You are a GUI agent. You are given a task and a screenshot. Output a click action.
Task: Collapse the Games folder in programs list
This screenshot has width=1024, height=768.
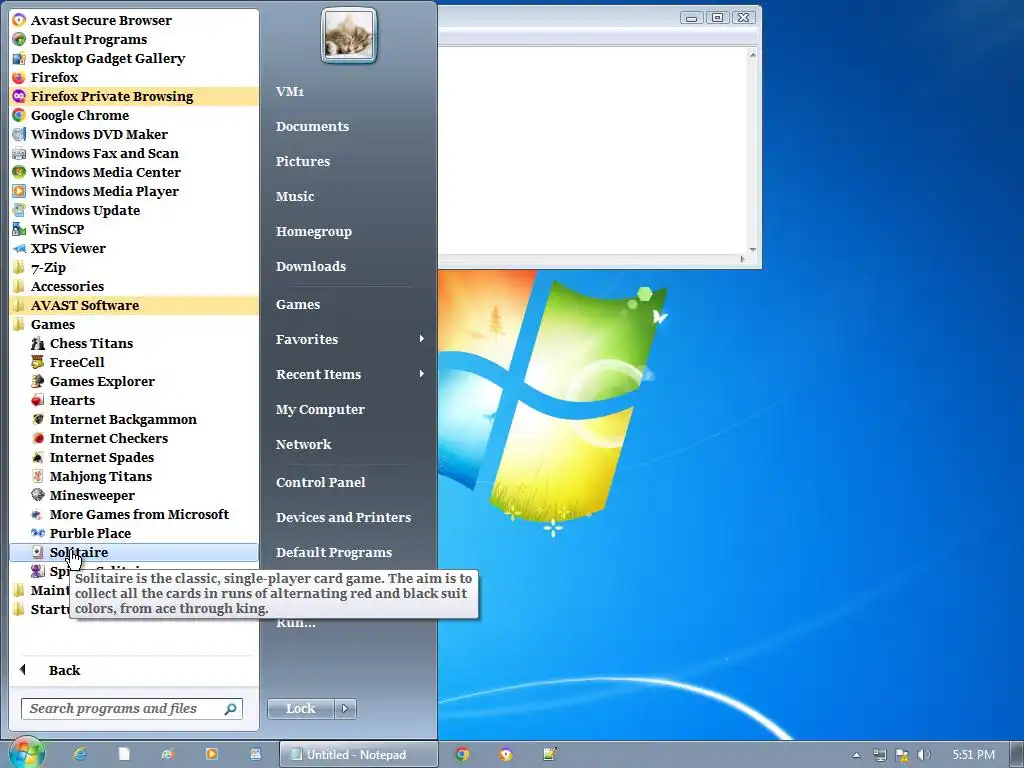coord(134,323)
